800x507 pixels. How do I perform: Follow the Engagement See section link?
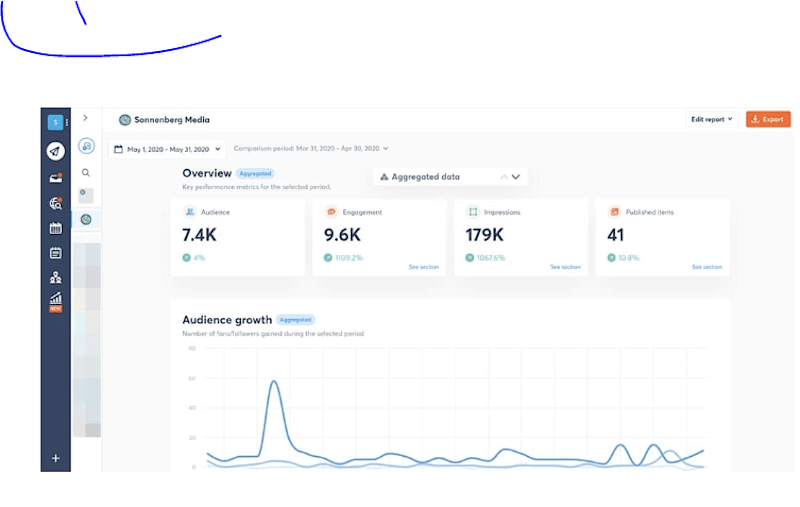tap(423, 267)
